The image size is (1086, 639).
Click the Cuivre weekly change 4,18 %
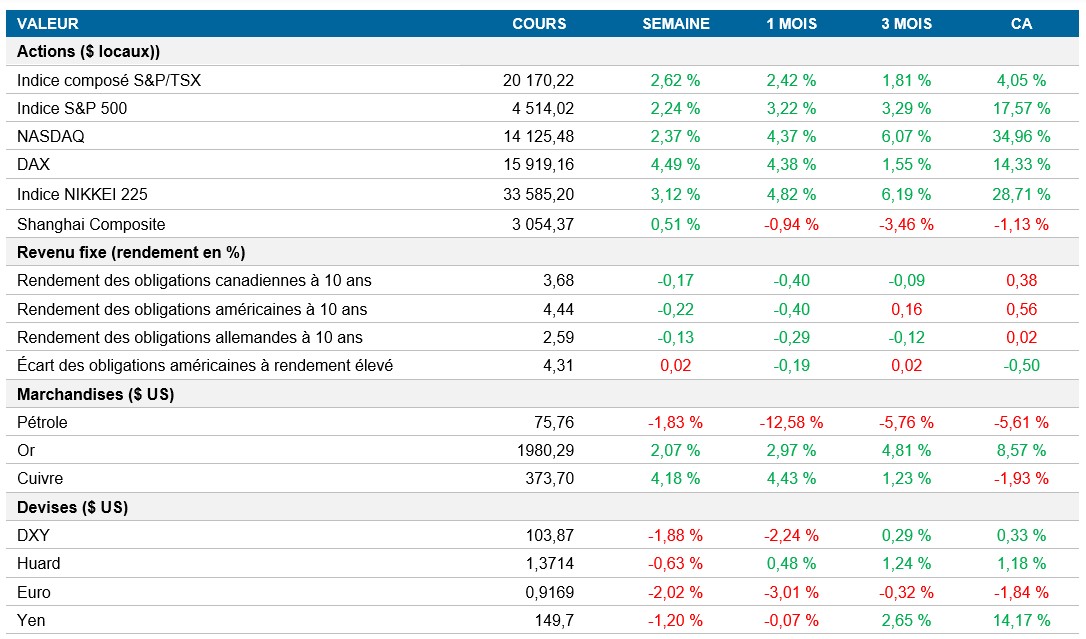[x=676, y=478]
